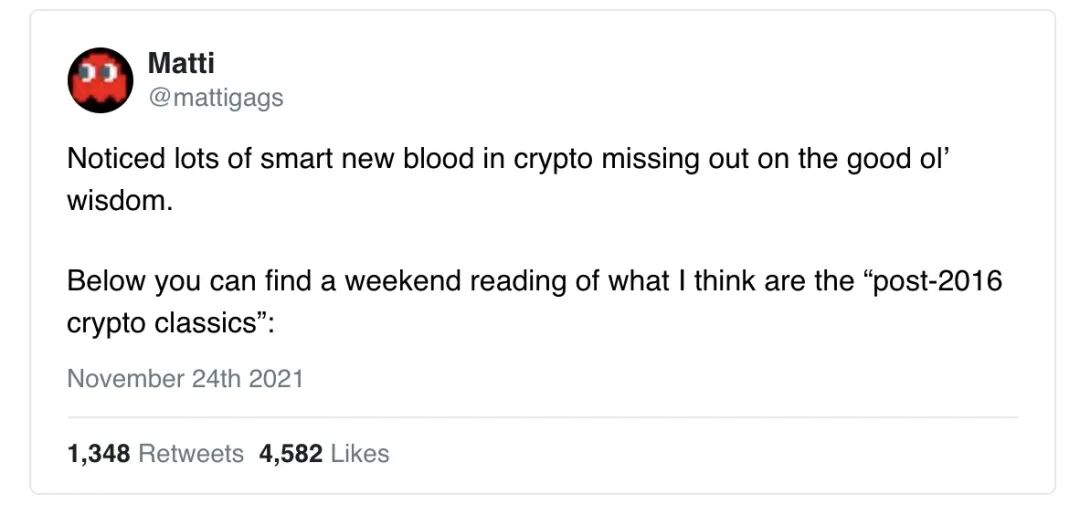View the 4,582 like count number

[291, 454]
